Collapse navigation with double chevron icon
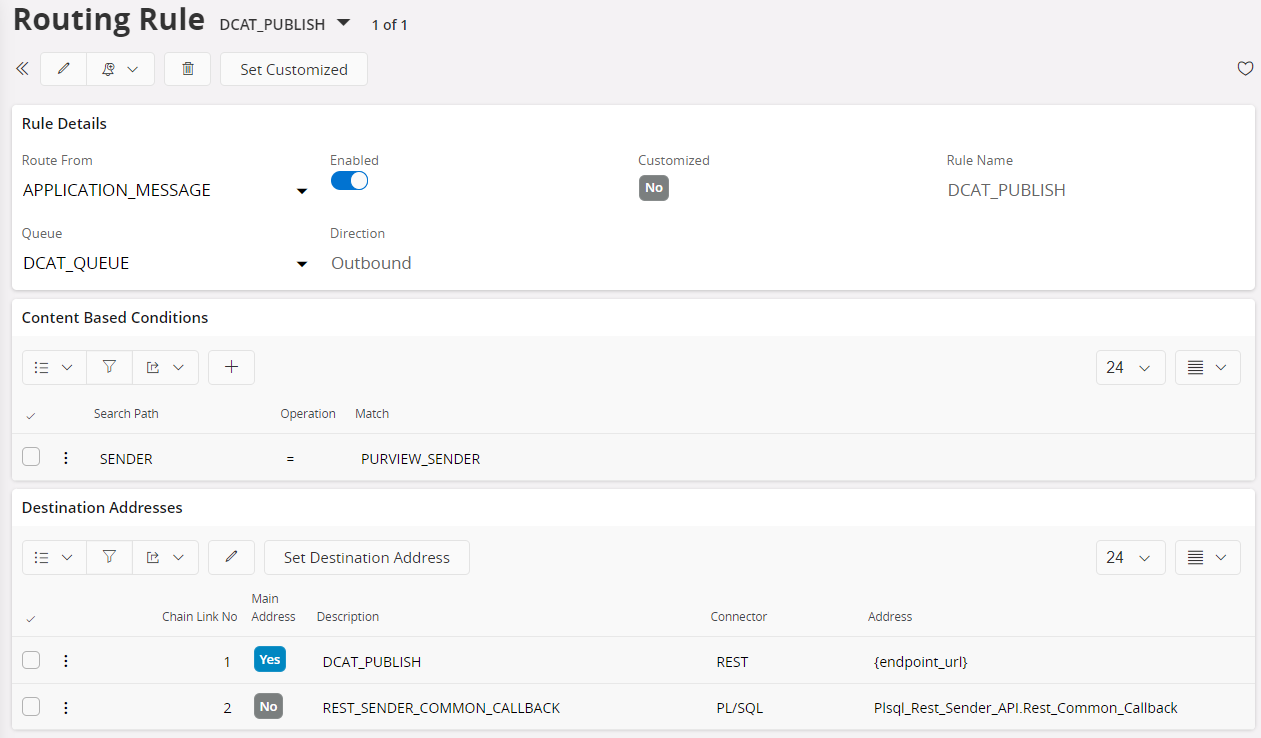Viewport: 1261px width, 738px height. point(22,69)
